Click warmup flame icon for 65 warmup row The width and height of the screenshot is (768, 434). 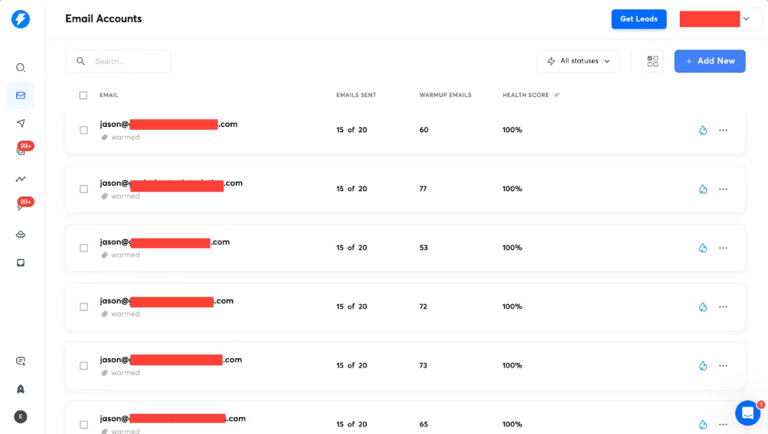click(703, 425)
